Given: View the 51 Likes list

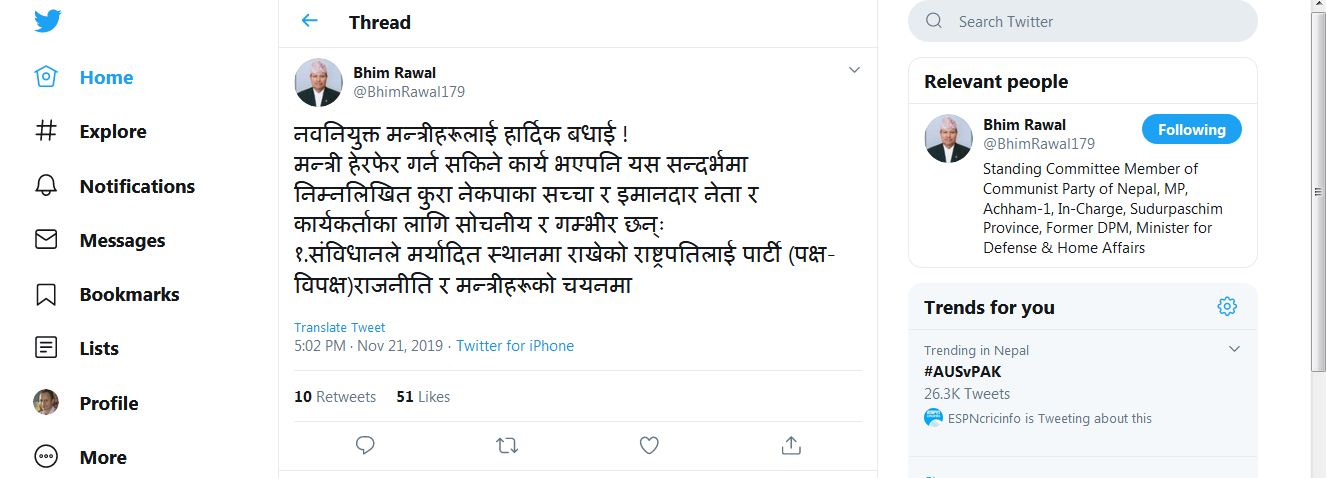Looking at the screenshot, I should pos(423,397).
